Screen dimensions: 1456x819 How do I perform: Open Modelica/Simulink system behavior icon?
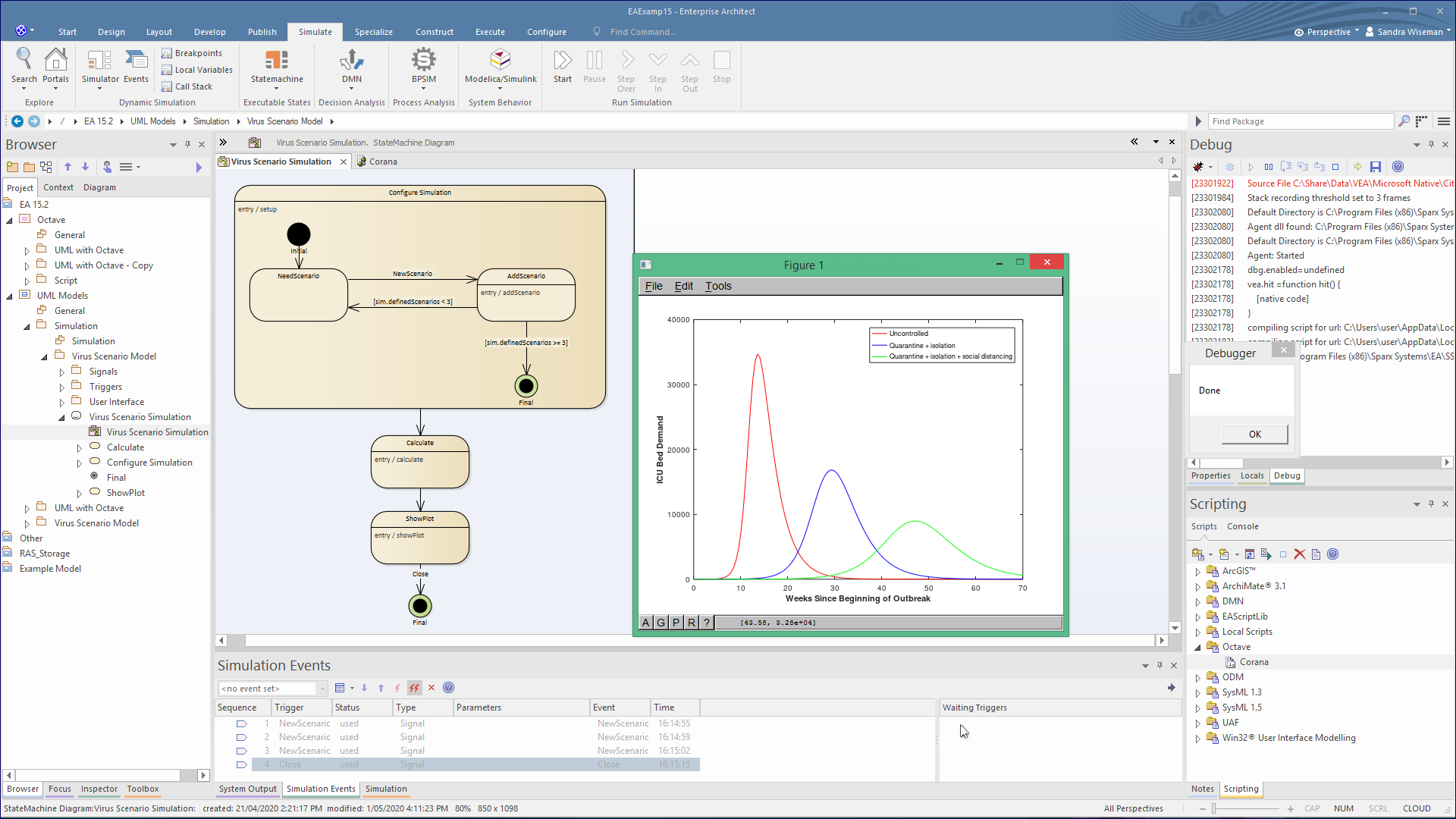click(500, 61)
